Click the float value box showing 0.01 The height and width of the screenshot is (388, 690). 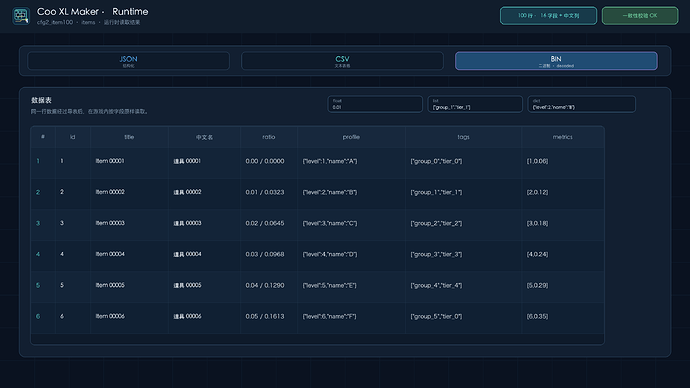375,104
